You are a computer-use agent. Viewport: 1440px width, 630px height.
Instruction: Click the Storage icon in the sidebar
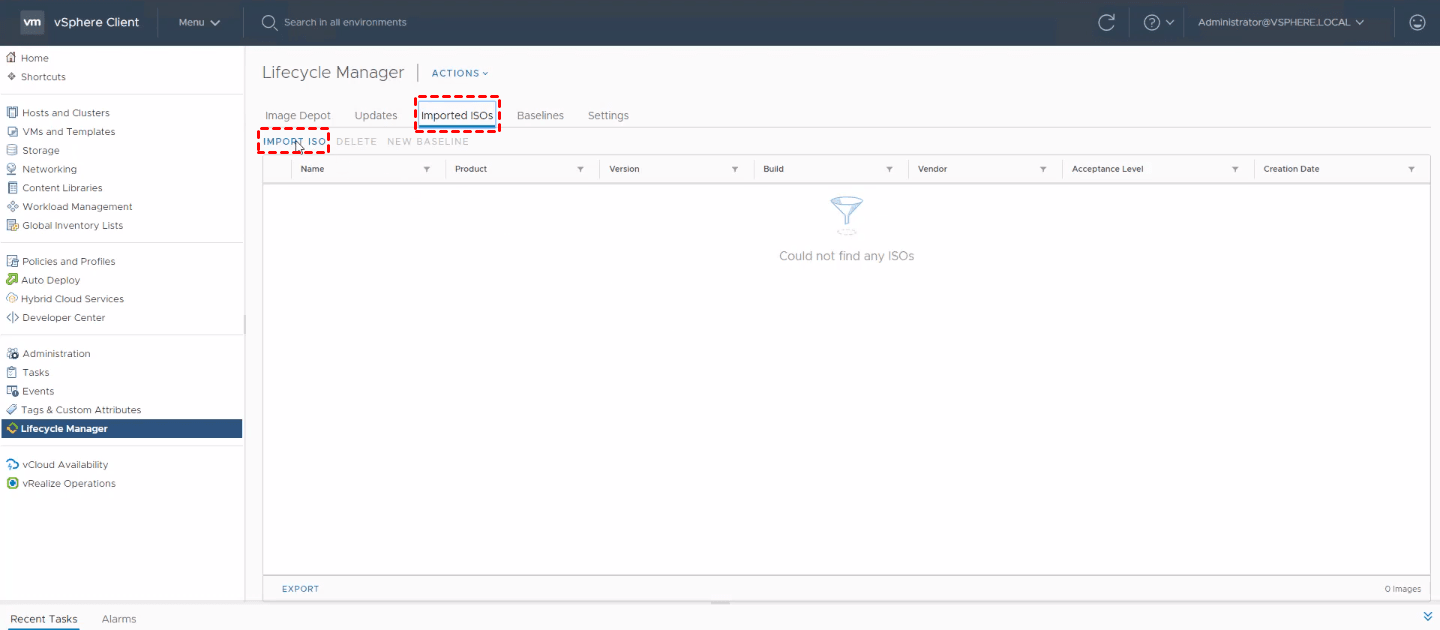(13, 150)
